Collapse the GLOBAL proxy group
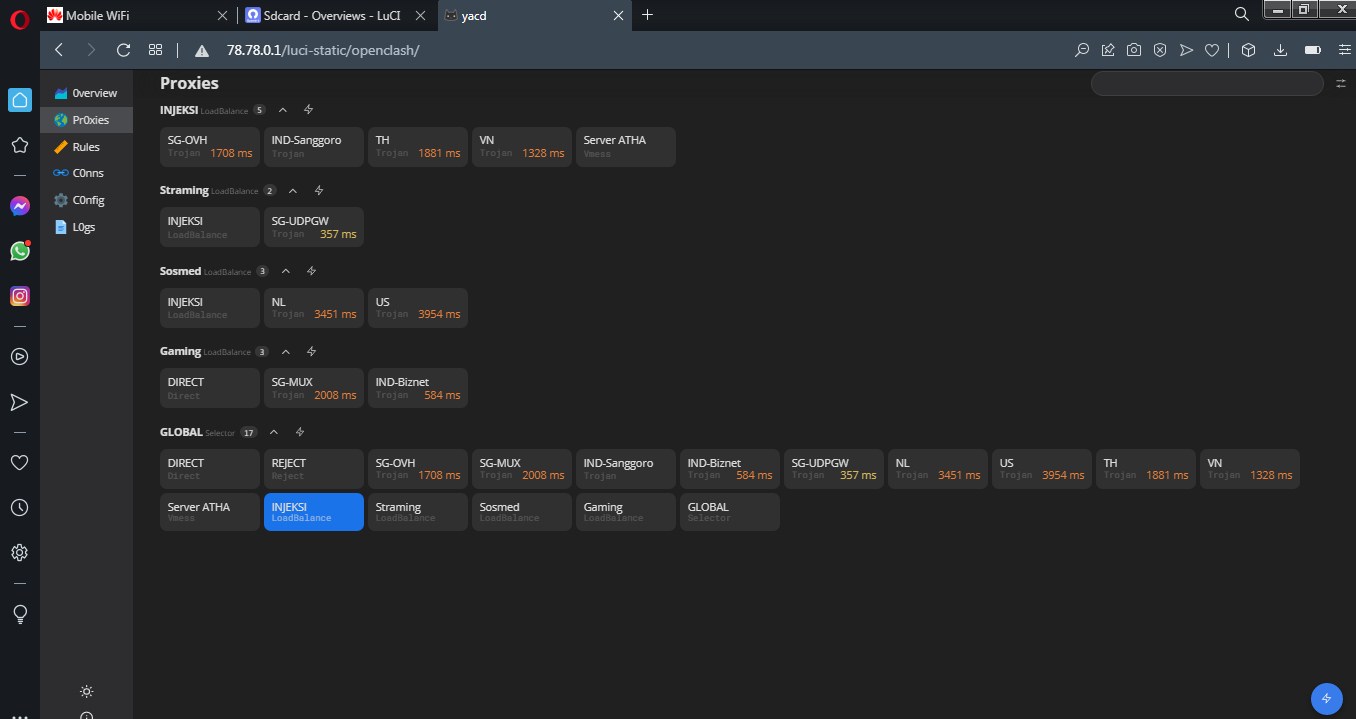Image resolution: width=1356 pixels, height=719 pixels. click(x=274, y=432)
